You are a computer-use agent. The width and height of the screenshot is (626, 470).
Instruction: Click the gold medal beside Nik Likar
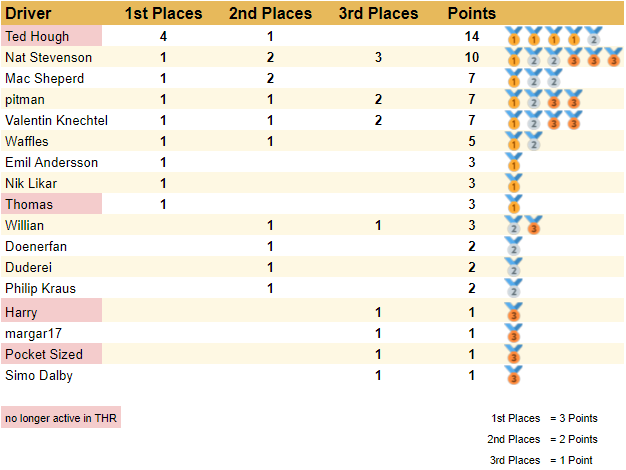tap(514, 185)
